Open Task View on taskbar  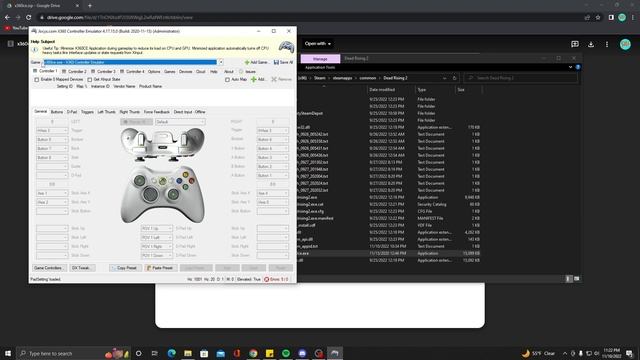coord(154,353)
